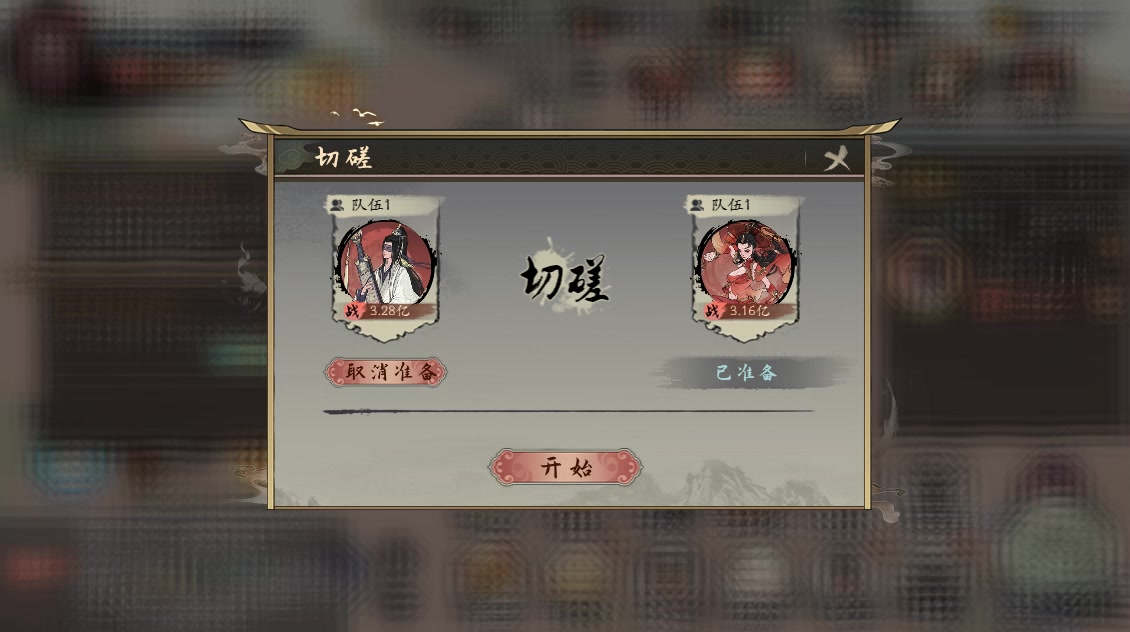Click the 开始 button to start the duel

click(565, 467)
